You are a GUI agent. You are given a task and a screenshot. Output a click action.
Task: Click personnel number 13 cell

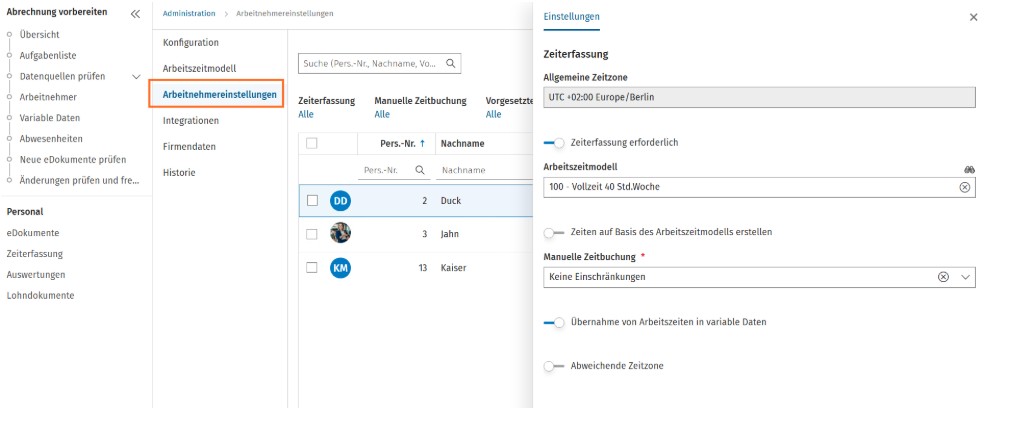pos(423,268)
